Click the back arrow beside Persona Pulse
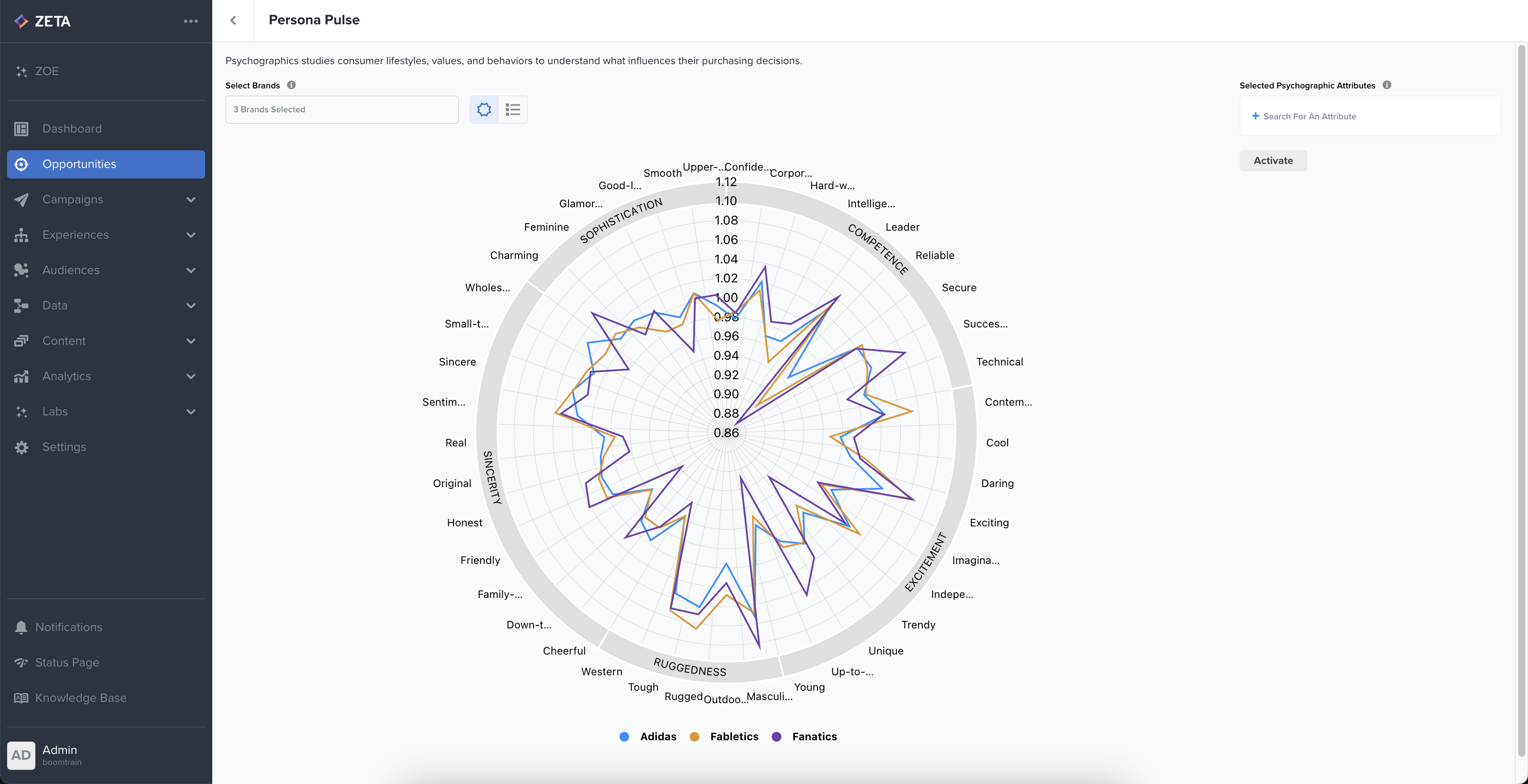Image resolution: width=1528 pixels, height=784 pixels. click(x=233, y=21)
